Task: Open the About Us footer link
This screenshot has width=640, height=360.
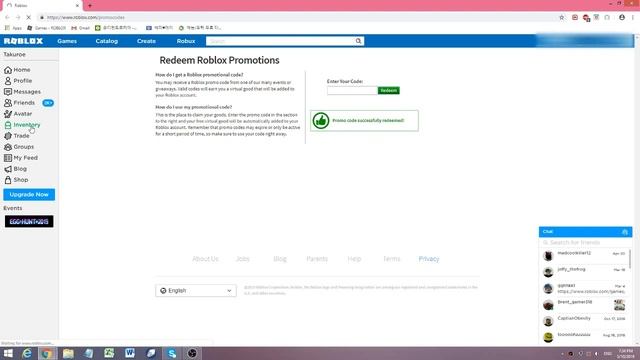Action: coord(205,259)
